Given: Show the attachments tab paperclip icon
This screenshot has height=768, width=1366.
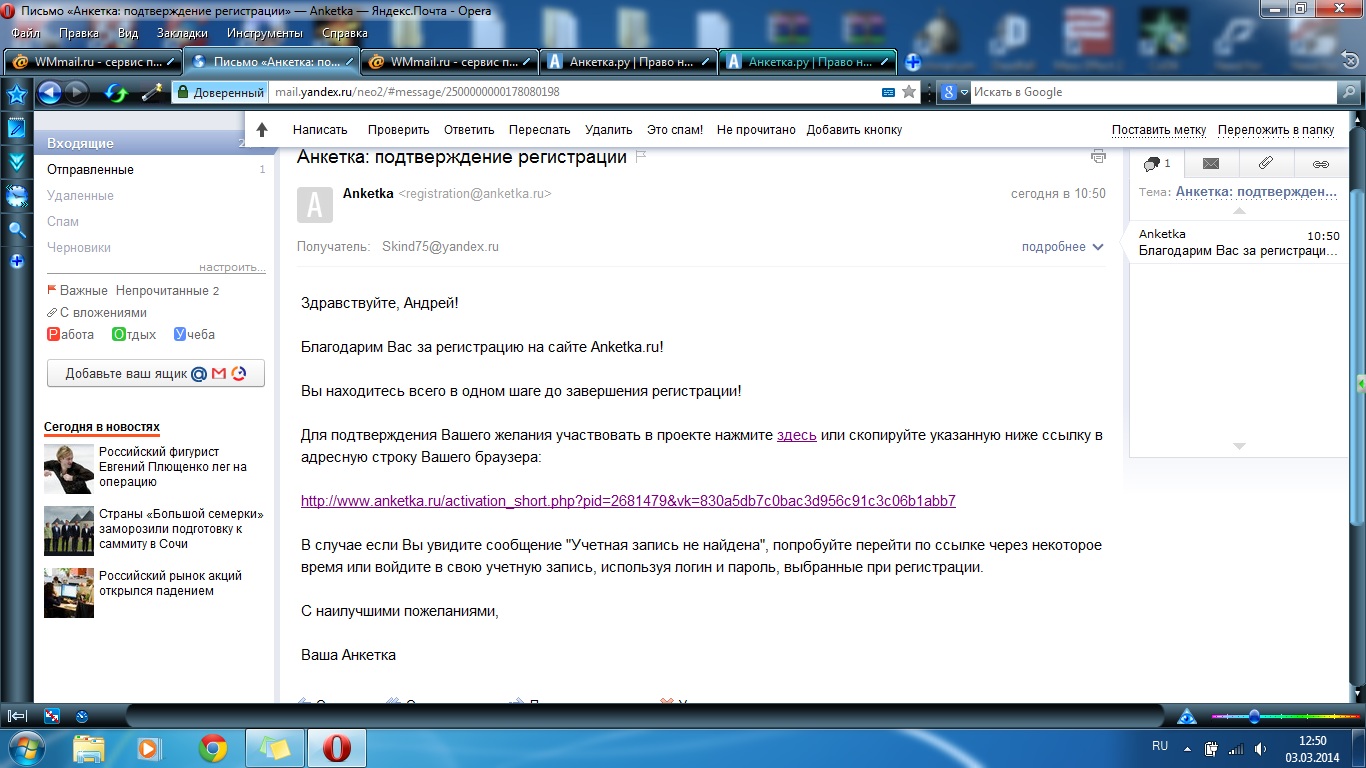Looking at the screenshot, I should (1265, 163).
